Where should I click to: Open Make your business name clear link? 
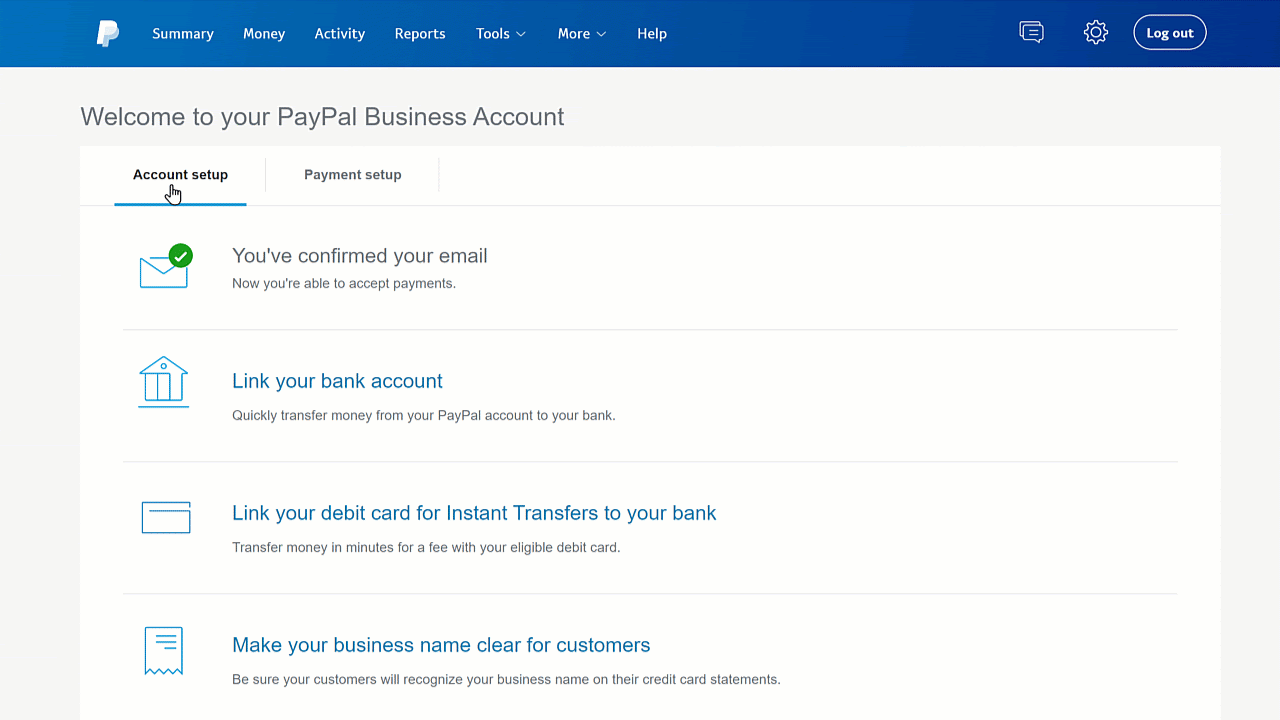tap(441, 645)
